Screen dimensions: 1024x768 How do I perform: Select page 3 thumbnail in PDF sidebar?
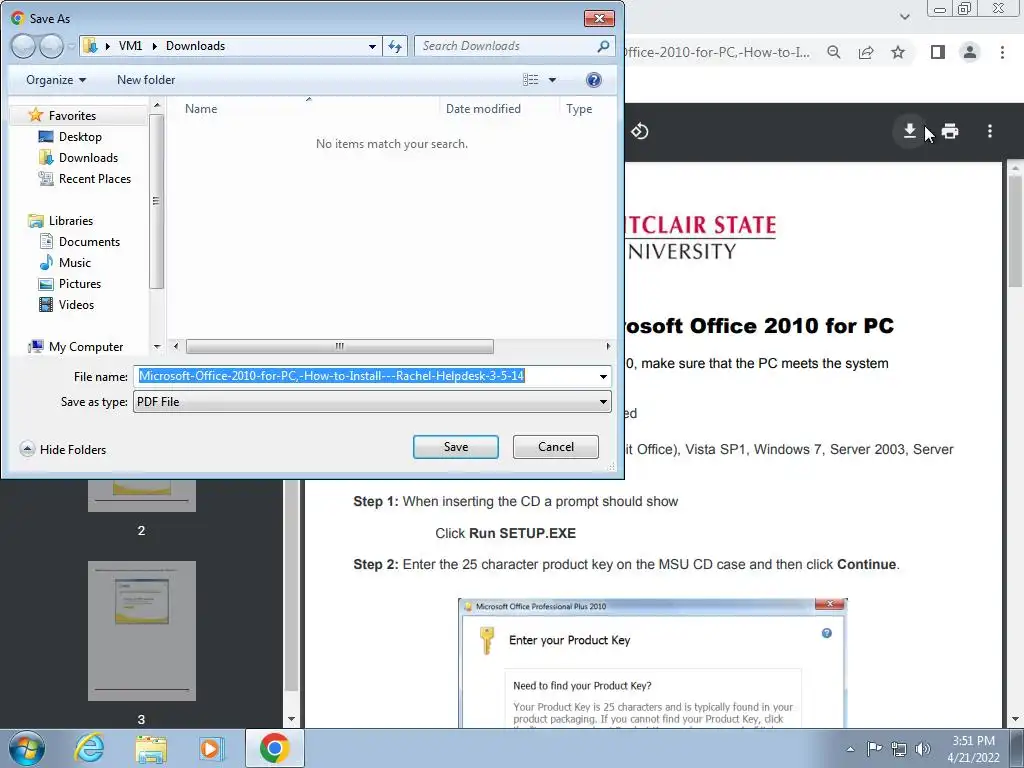[142, 631]
